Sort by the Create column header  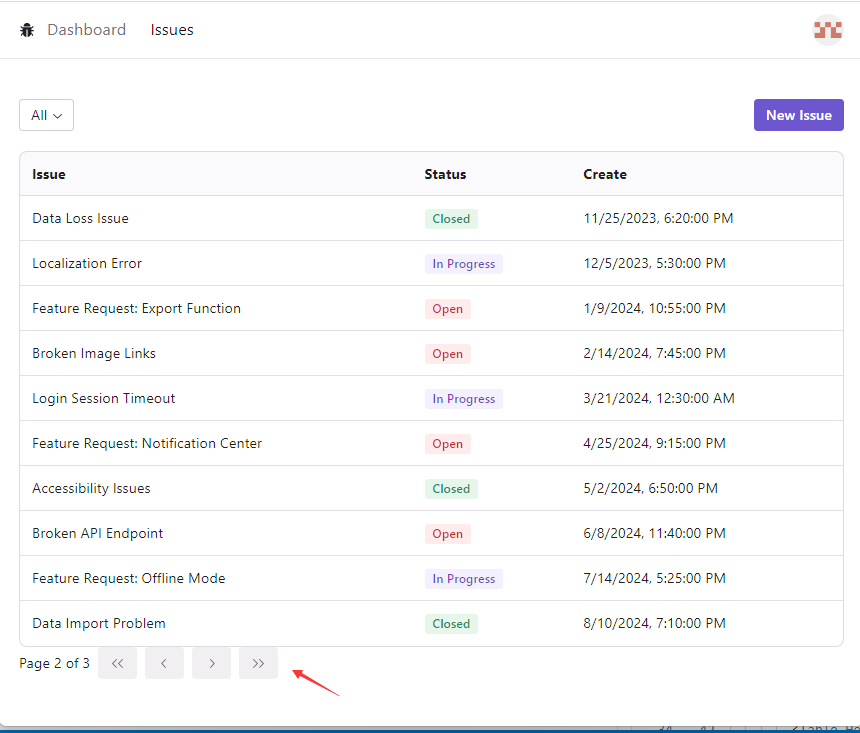pos(605,174)
